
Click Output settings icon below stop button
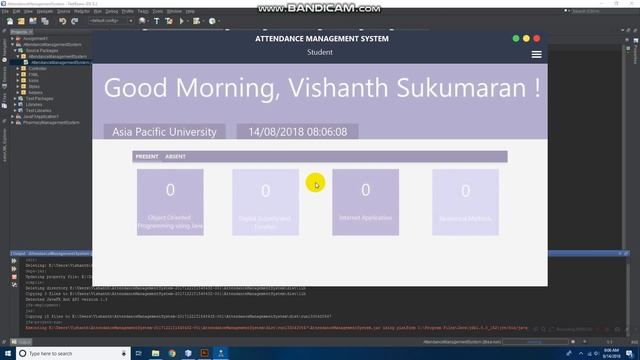click(14, 284)
